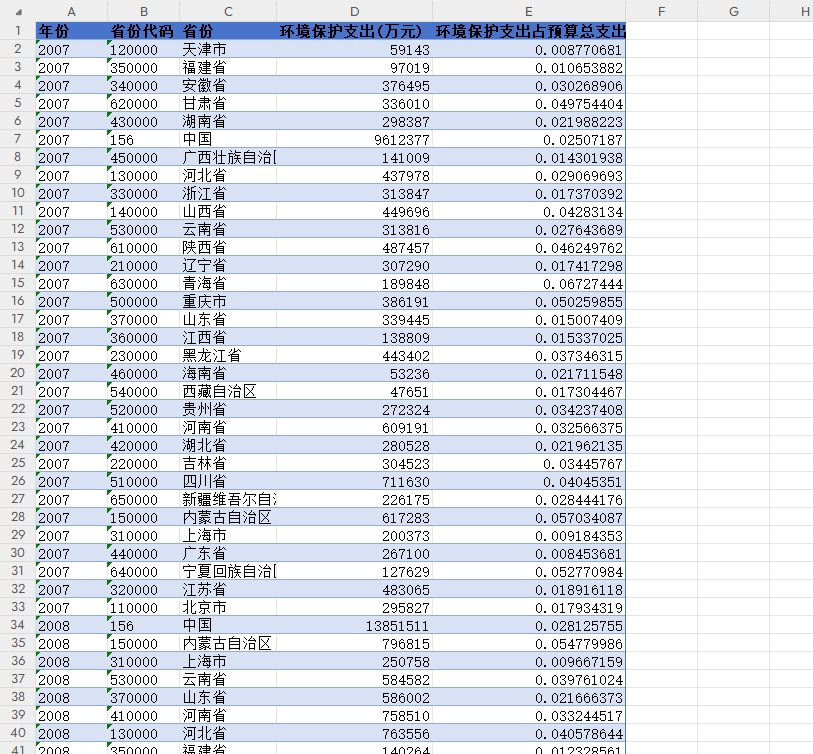Screen dimensions: 813x754
Task: Select cell containing 福建省 in row 3
Action: tap(228, 67)
